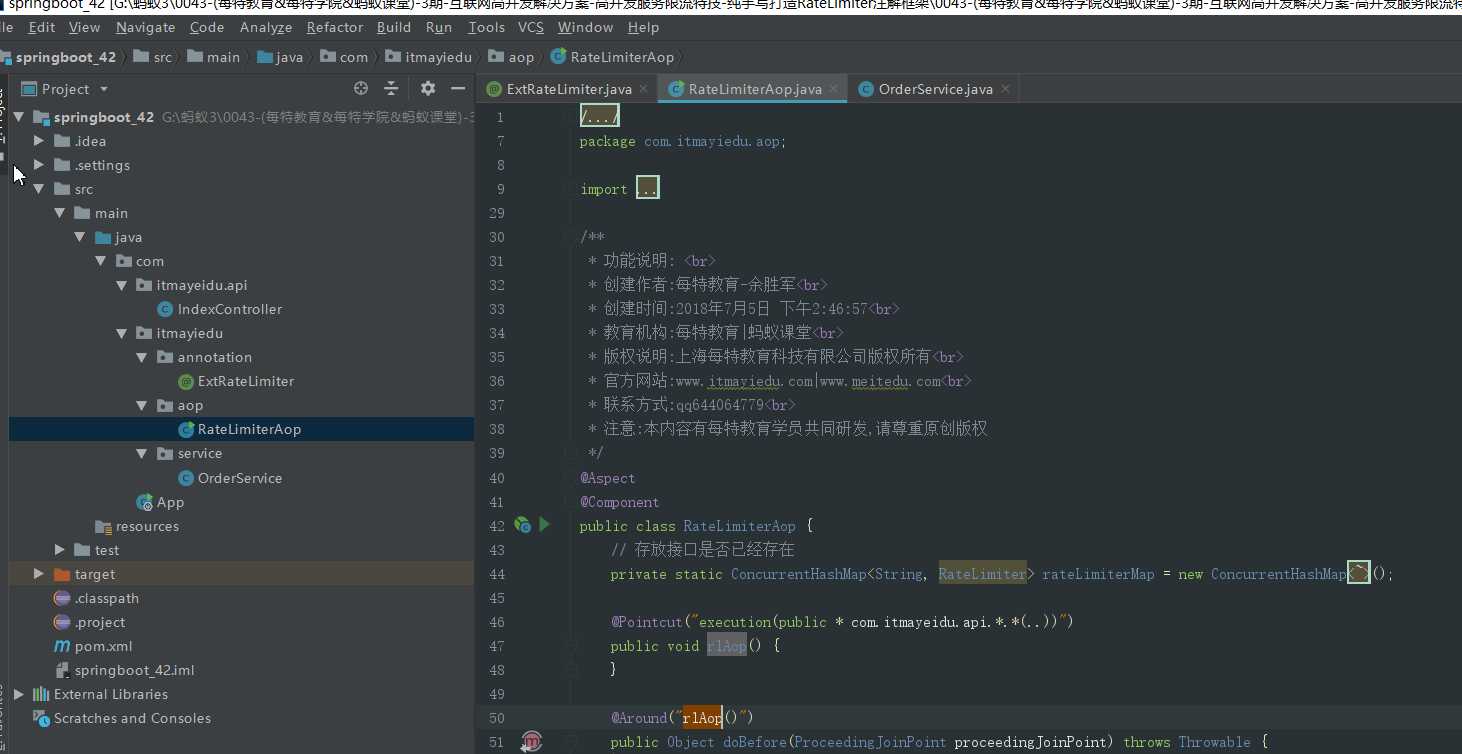Select the IndexController class icon
The image size is (1462, 754).
[166, 309]
